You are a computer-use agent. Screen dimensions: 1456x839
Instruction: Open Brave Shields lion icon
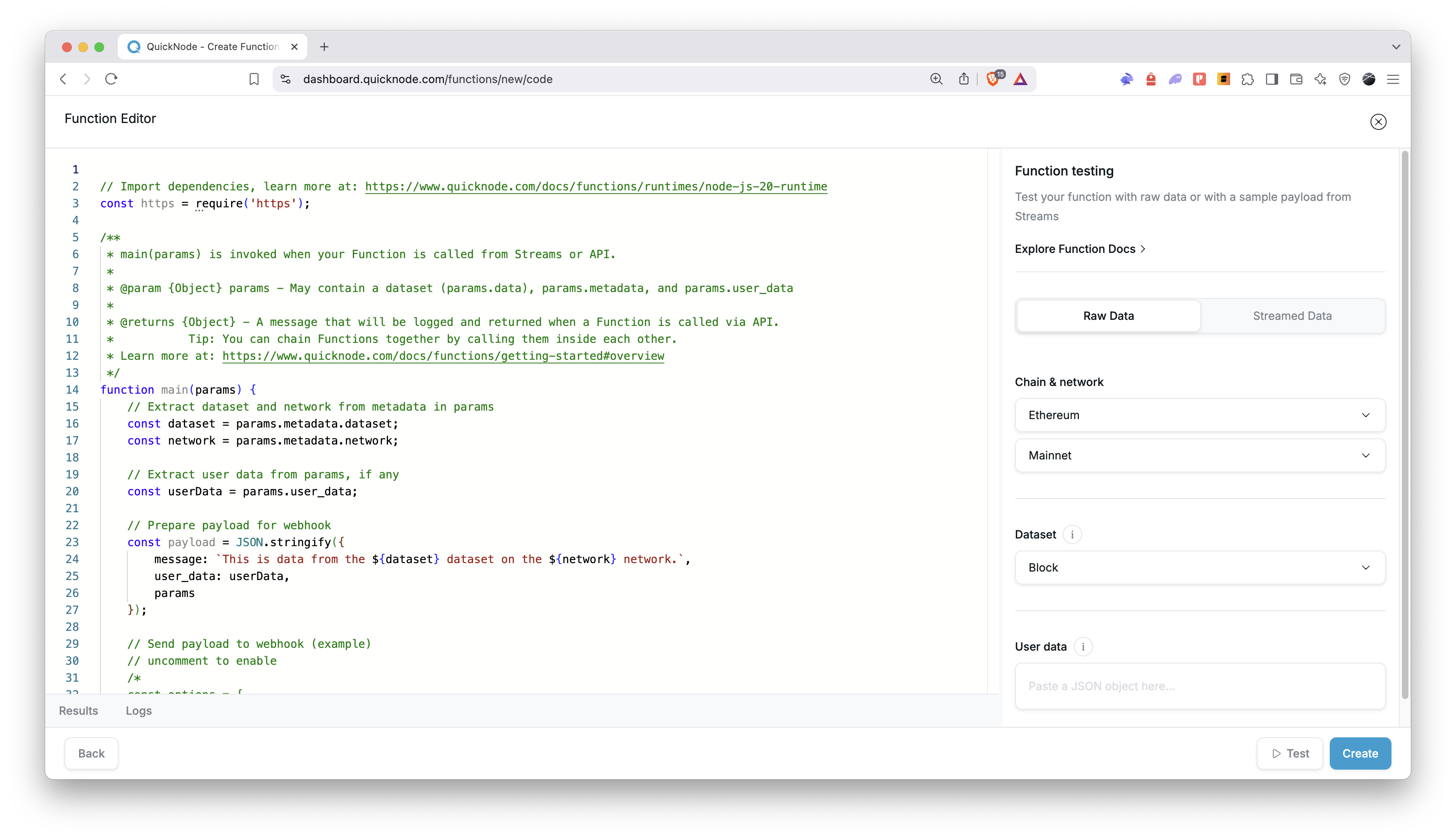point(993,78)
